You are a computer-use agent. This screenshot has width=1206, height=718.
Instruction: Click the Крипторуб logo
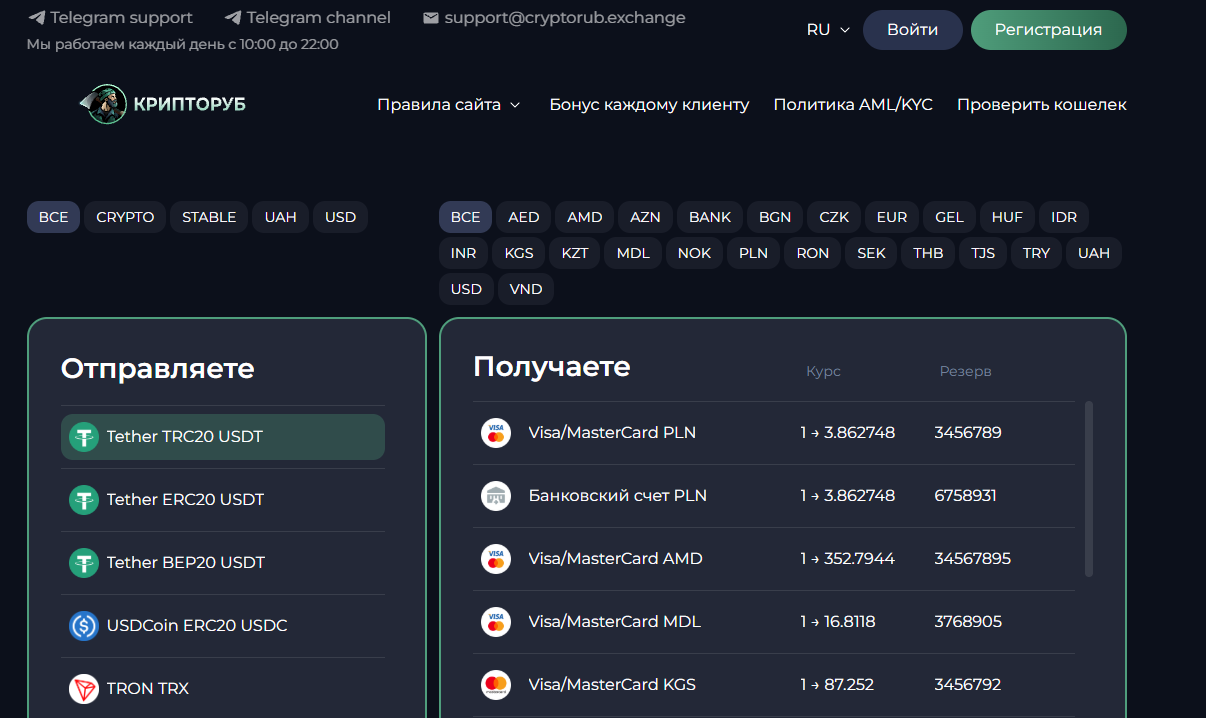tap(162, 104)
